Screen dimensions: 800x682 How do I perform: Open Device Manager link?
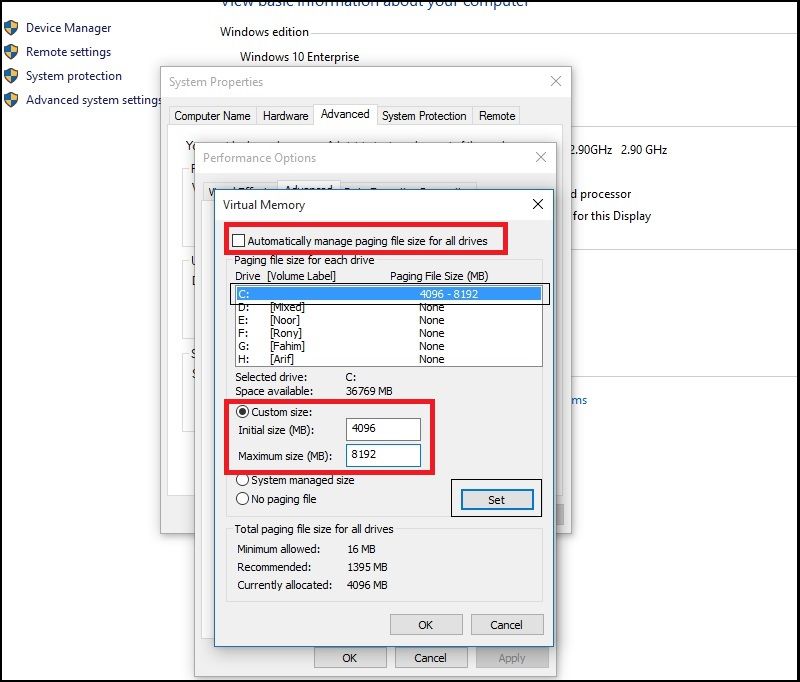click(x=68, y=28)
